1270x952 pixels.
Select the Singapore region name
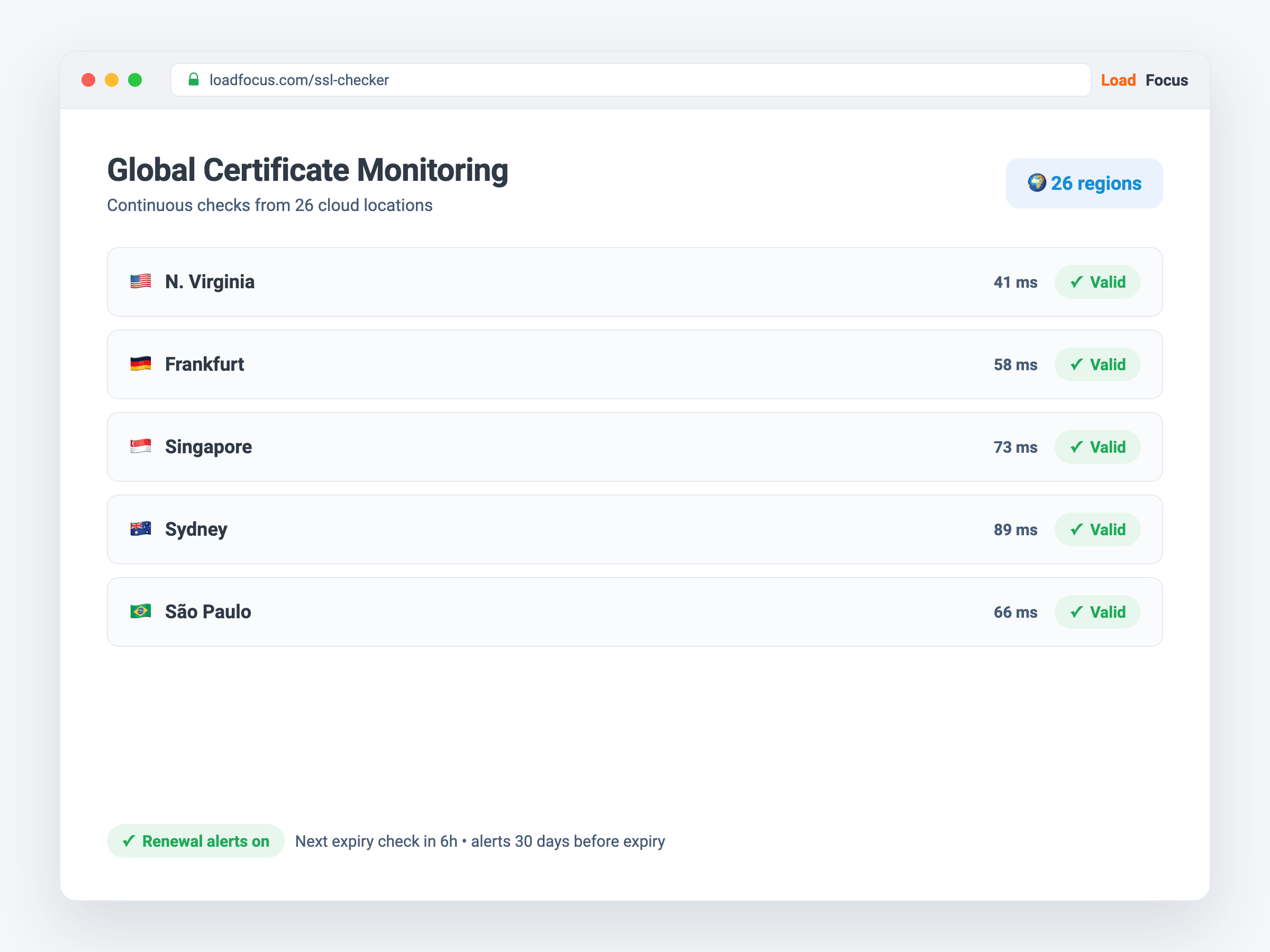point(208,447)
